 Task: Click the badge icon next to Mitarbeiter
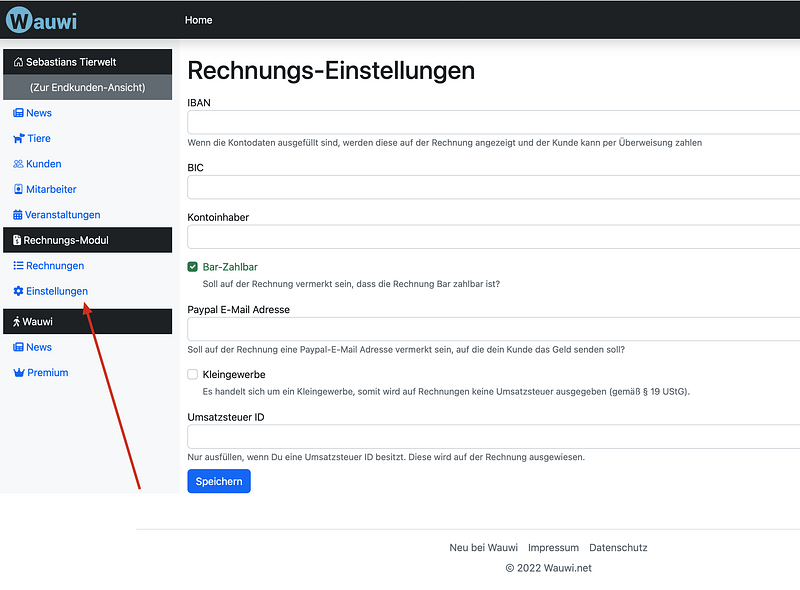(18, 190)
